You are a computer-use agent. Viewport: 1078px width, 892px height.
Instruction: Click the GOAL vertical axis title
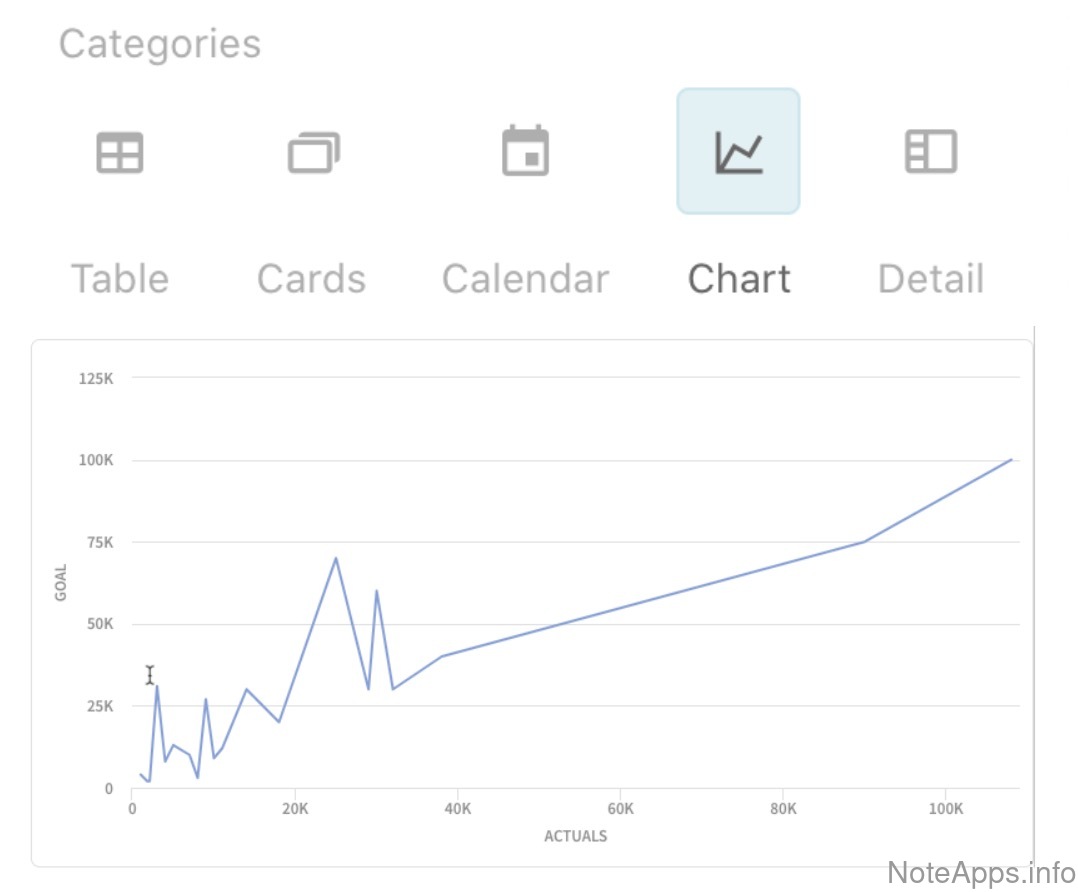coord(62,582)
